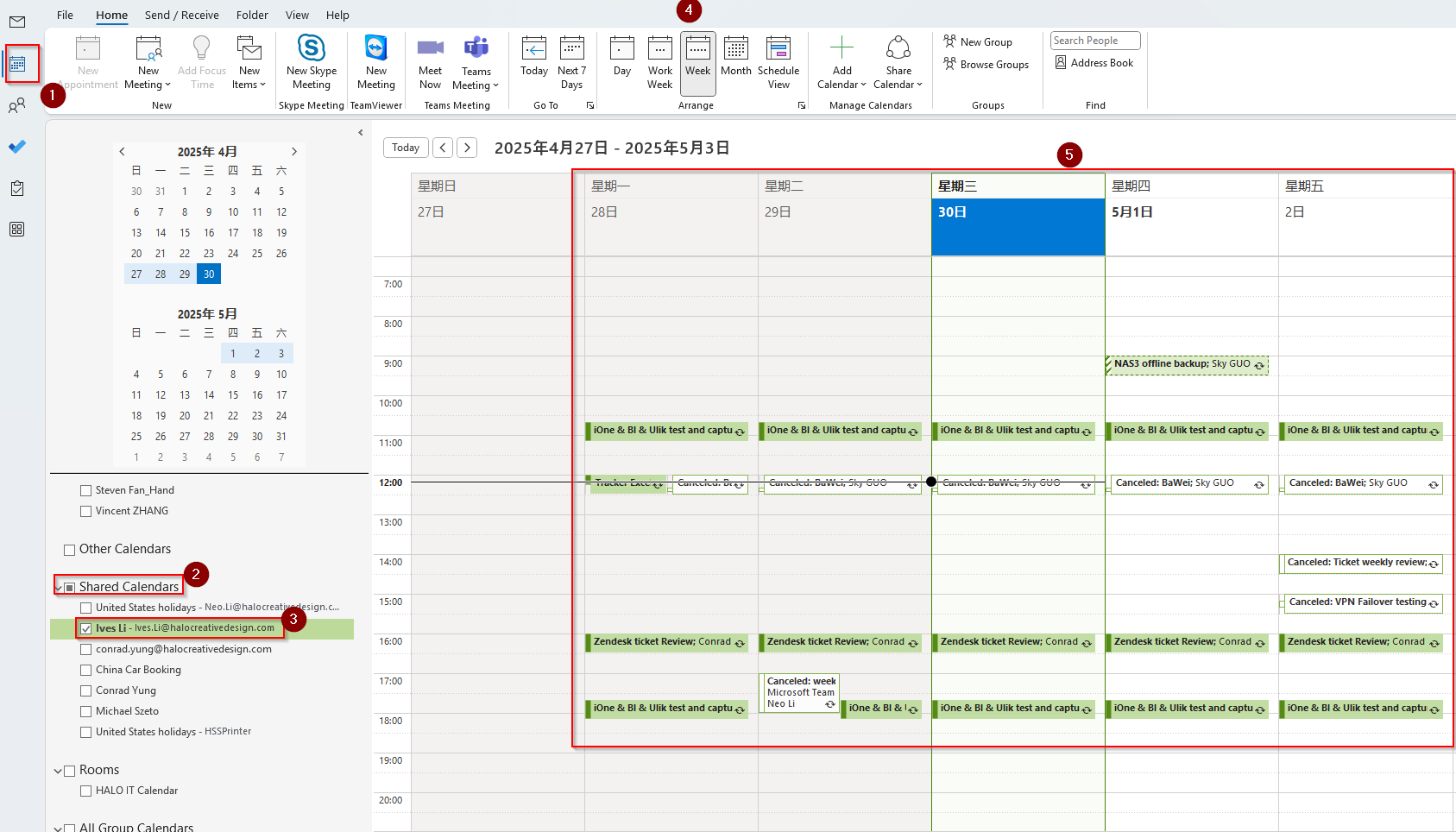Switch to Schedule View
Viewport: 1456px width, 832px height.
pyautogui.click(x=778, y=62)
